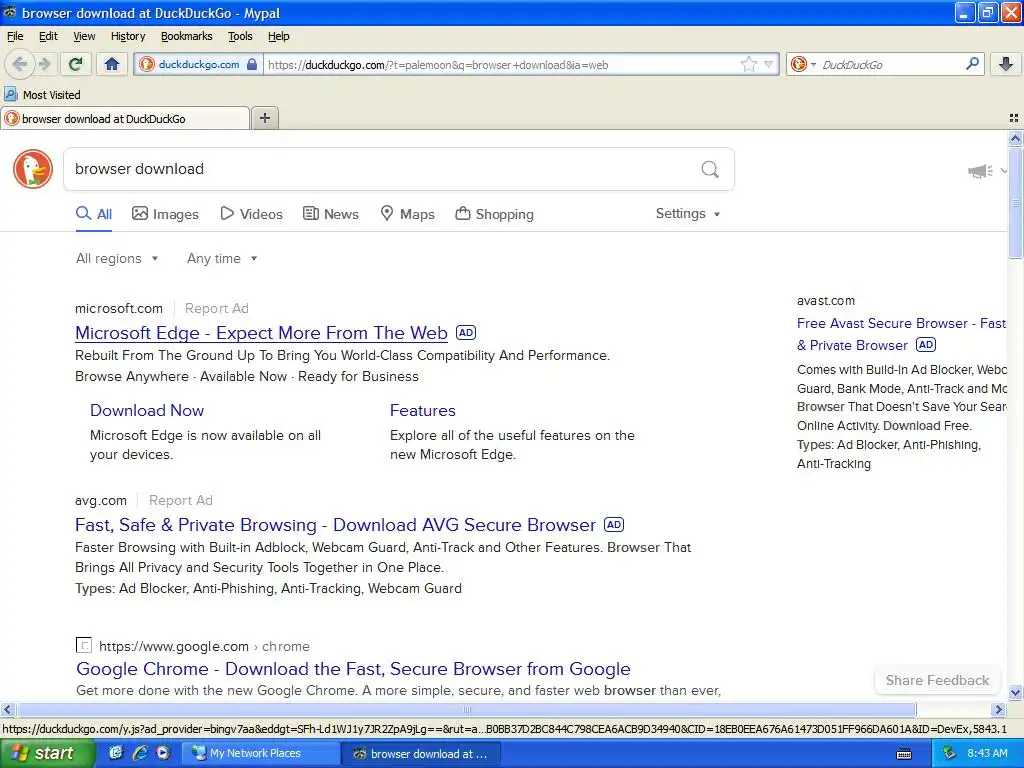Open a new tab with plus button
The image size is (1024, 768).
(x=264, y=118)
